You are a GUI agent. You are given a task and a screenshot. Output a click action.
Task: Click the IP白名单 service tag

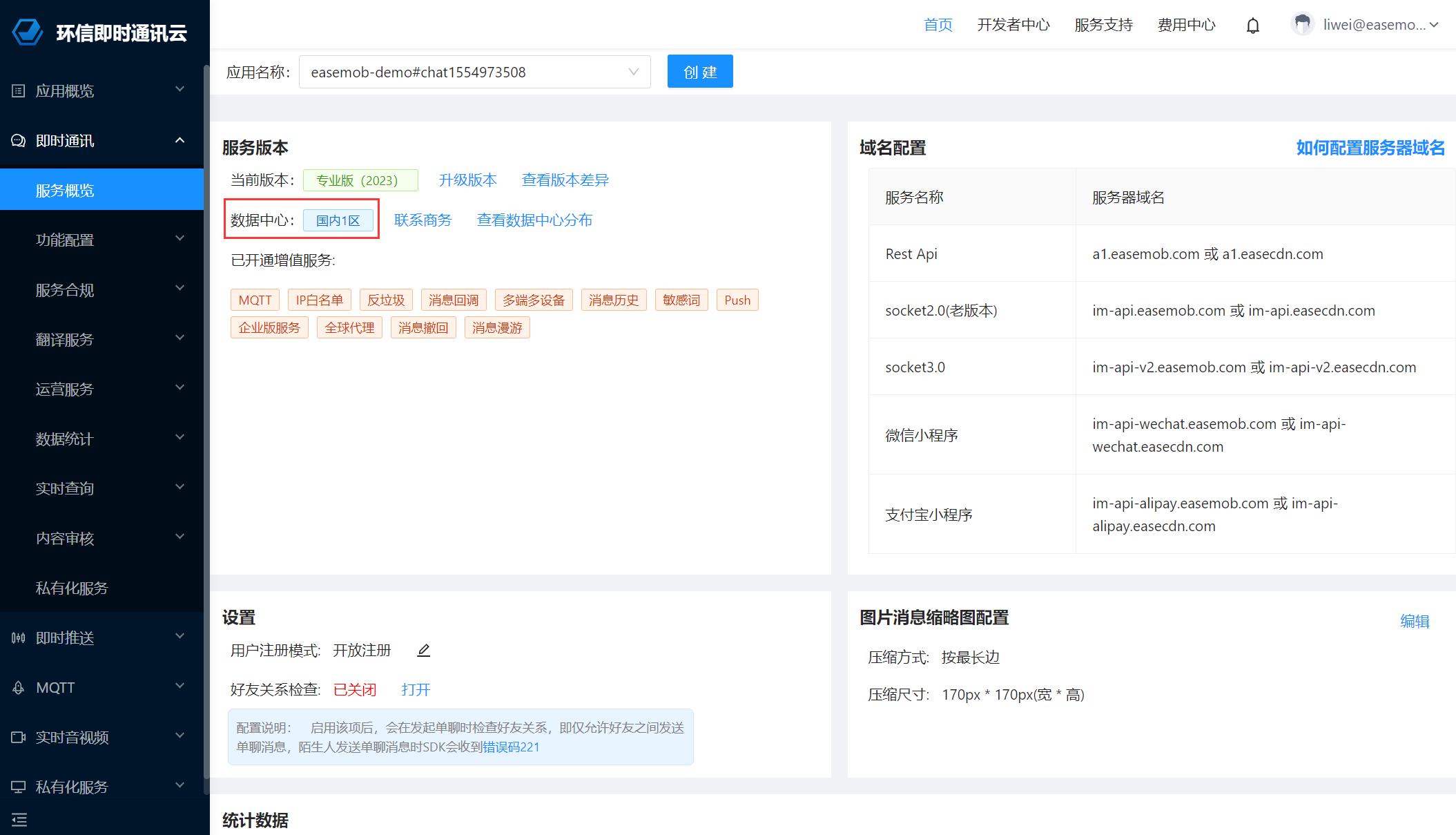320,300
